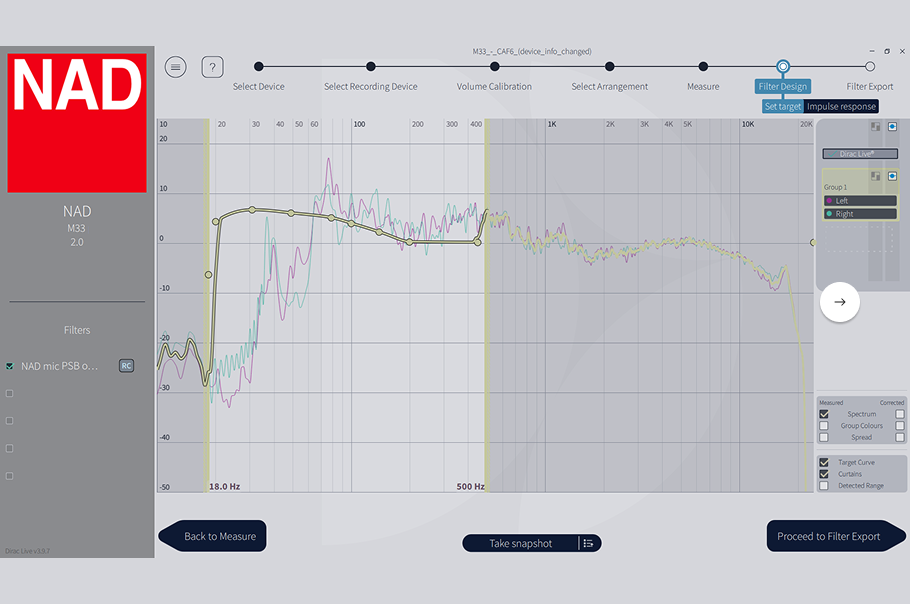Click the question mark help icon
This screenshot has width=910, height=604.
click(212, 67)
